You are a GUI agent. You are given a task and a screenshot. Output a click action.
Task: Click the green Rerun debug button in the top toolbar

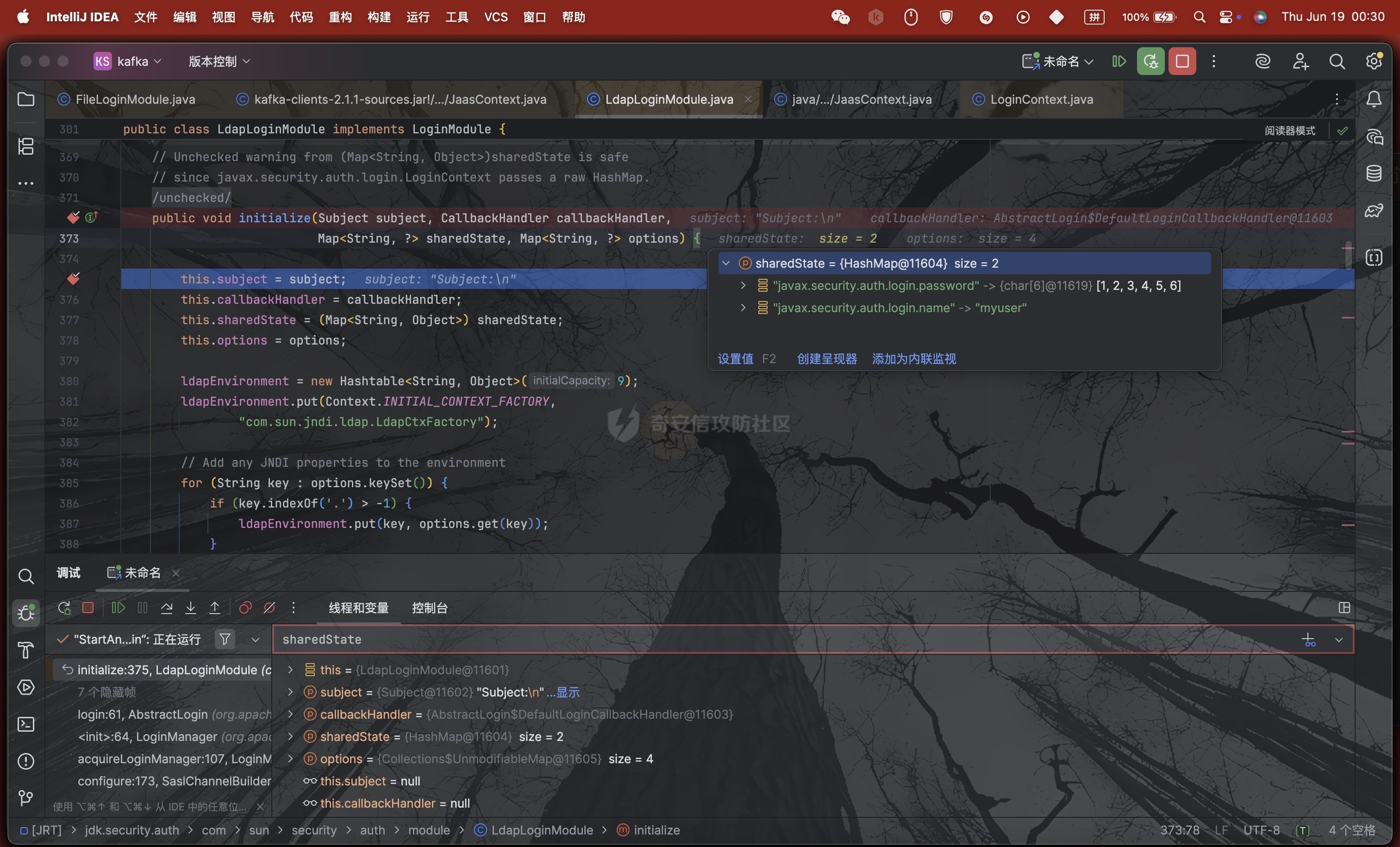tap(1150, 61)
